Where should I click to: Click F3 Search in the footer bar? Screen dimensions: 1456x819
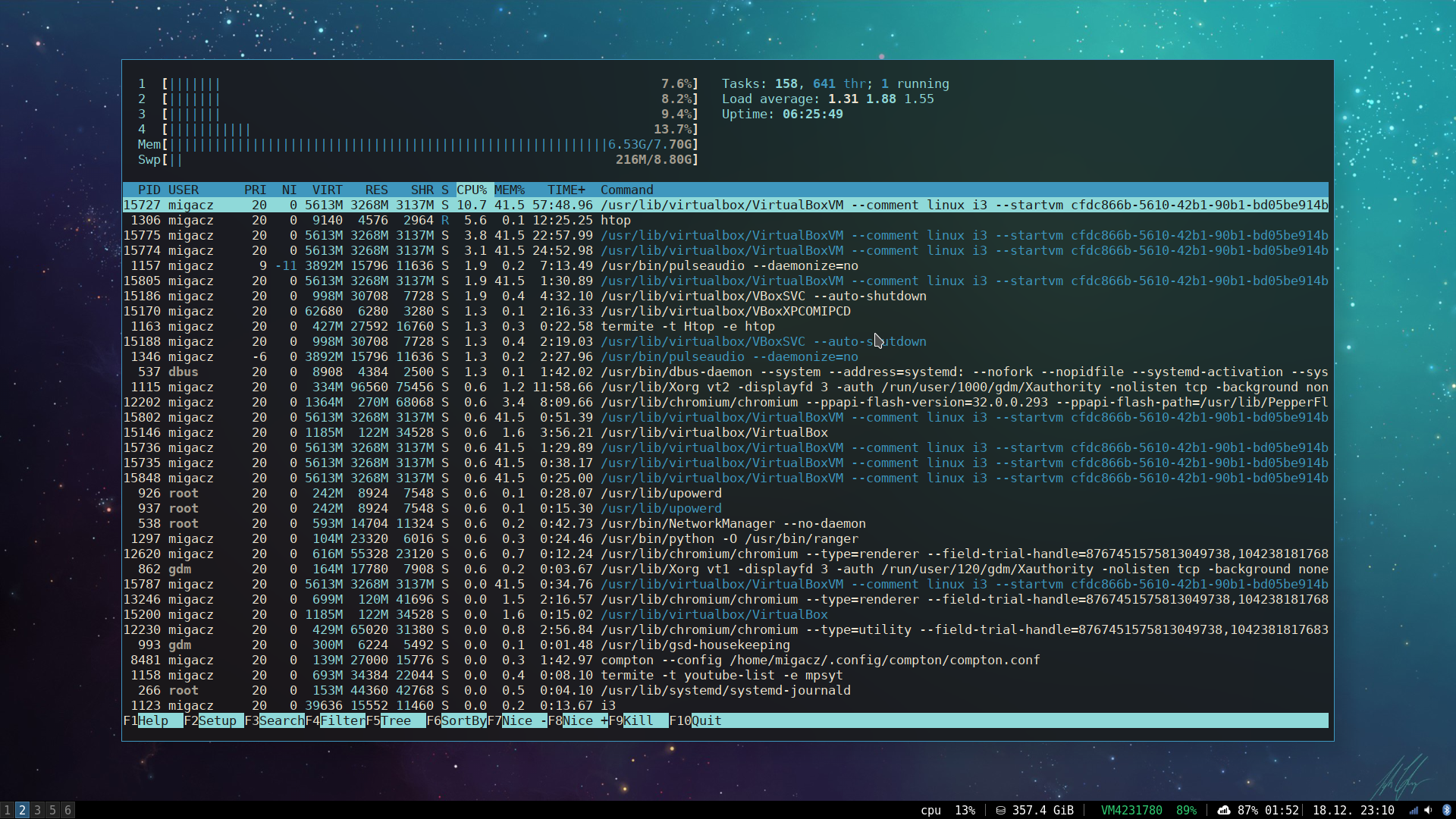[281, 720]
